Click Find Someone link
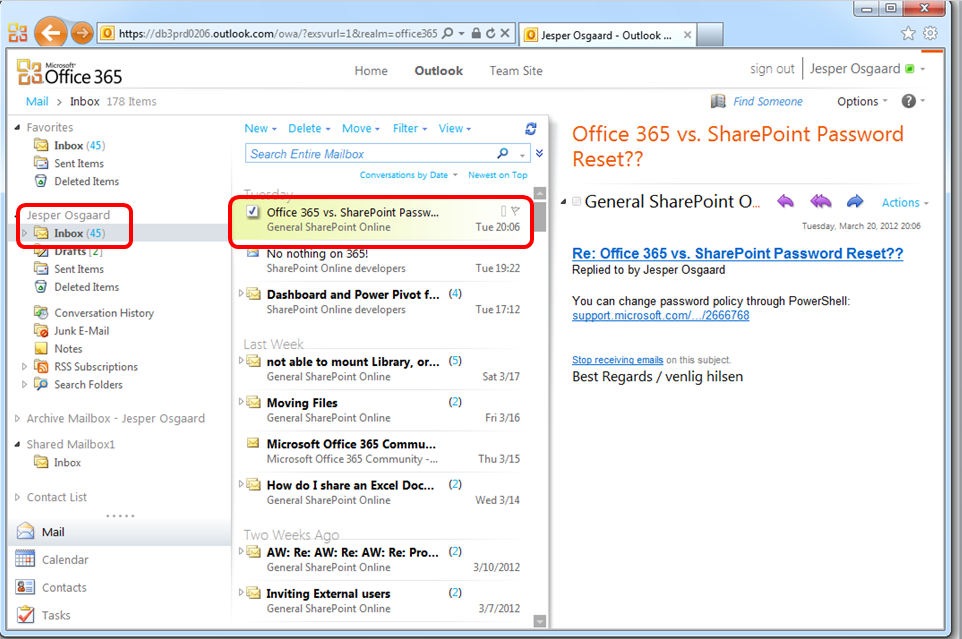The width and height of the screenshot is (962, 639). 768,101
